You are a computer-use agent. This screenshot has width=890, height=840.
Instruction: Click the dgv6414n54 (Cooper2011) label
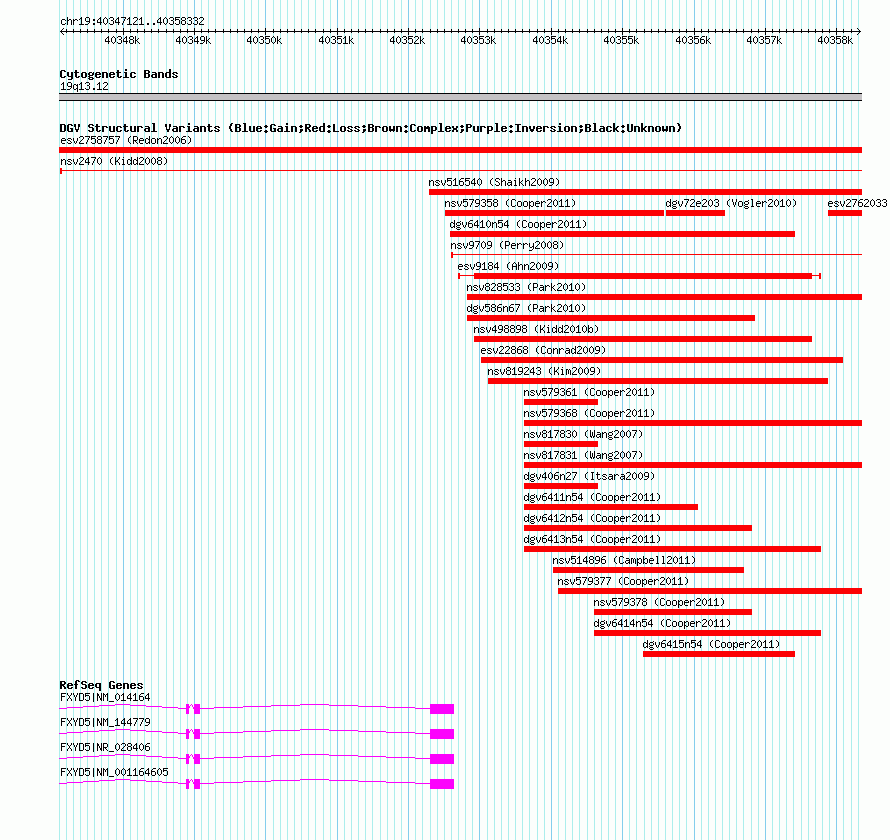tap(662, 623)
